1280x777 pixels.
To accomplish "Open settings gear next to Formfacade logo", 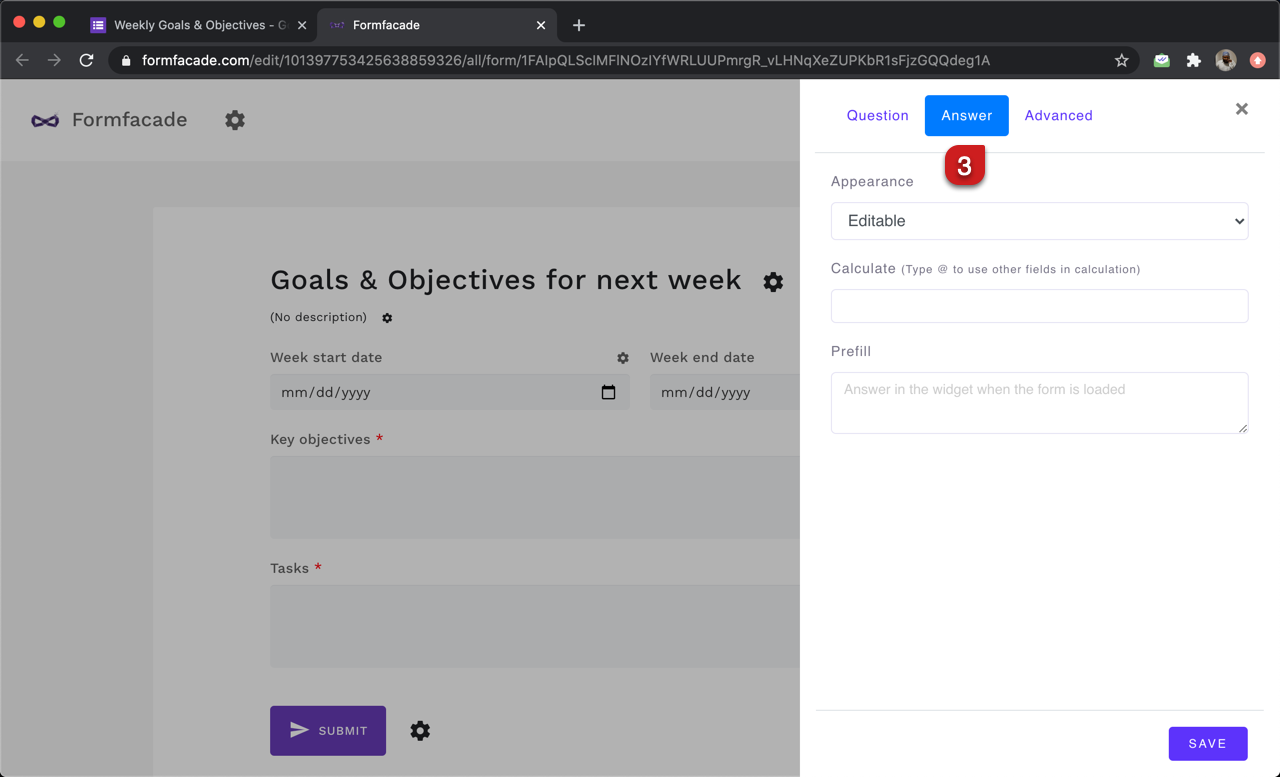I will coord(235,120).
